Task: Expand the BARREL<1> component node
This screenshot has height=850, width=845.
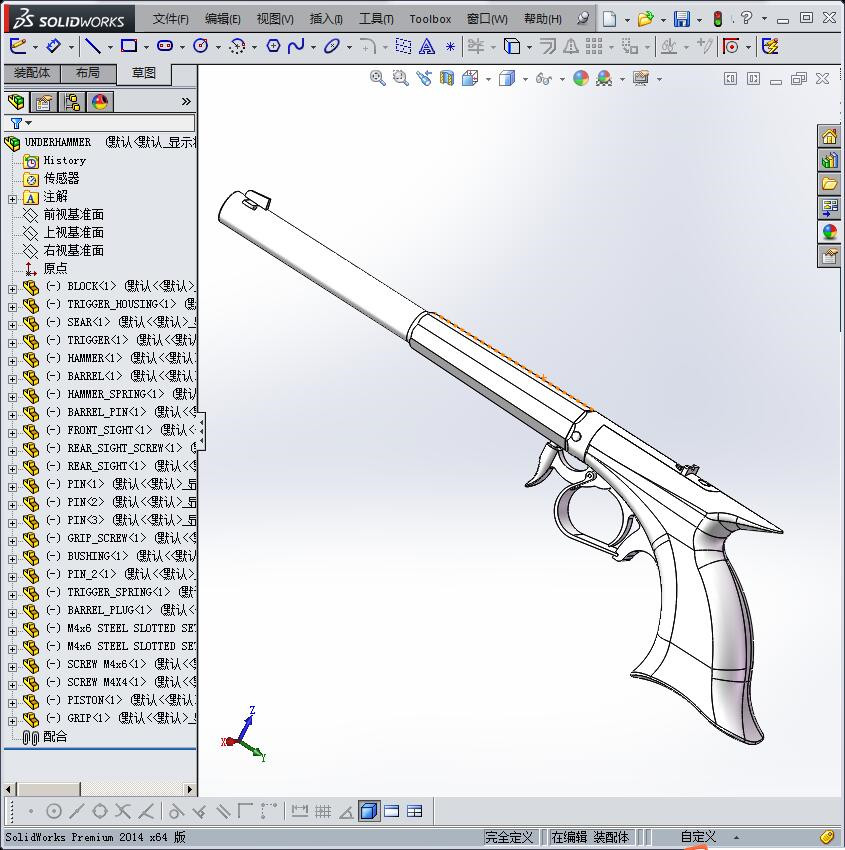Action: coord(12,379)
